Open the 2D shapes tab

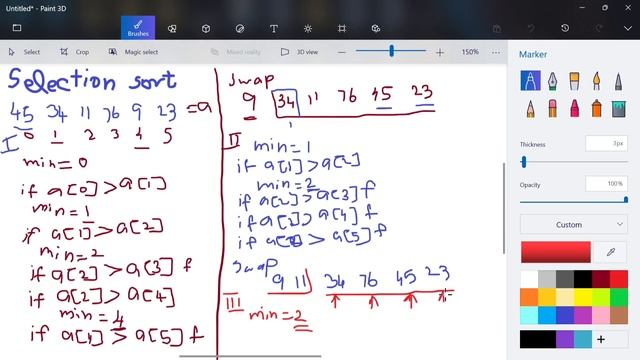tap(172, 28)
